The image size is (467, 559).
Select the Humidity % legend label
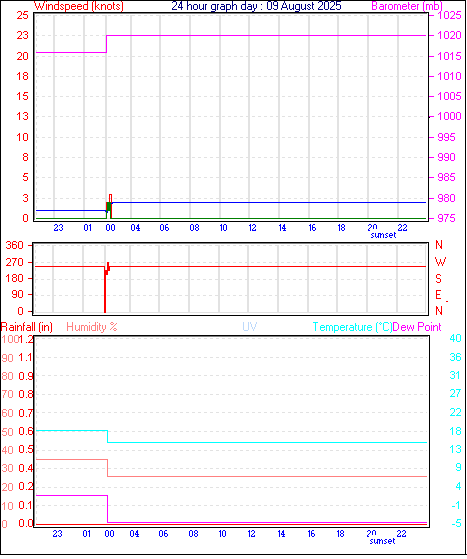pos(92,327)
